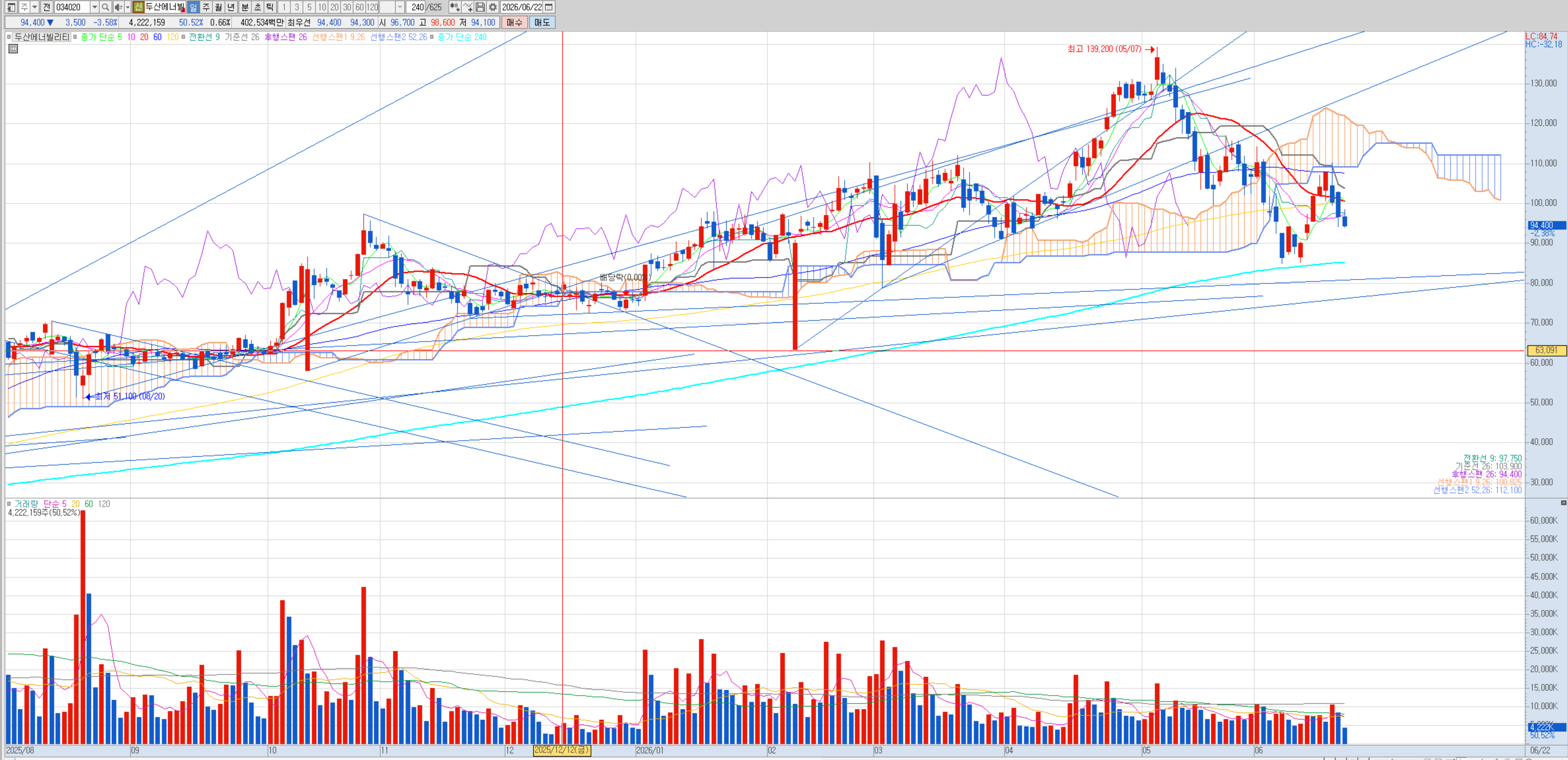Image resolution: width=1568 pixels, height=760 pixels.
Task: Click the stock code input 034020
Action: (x=72, y=7)
